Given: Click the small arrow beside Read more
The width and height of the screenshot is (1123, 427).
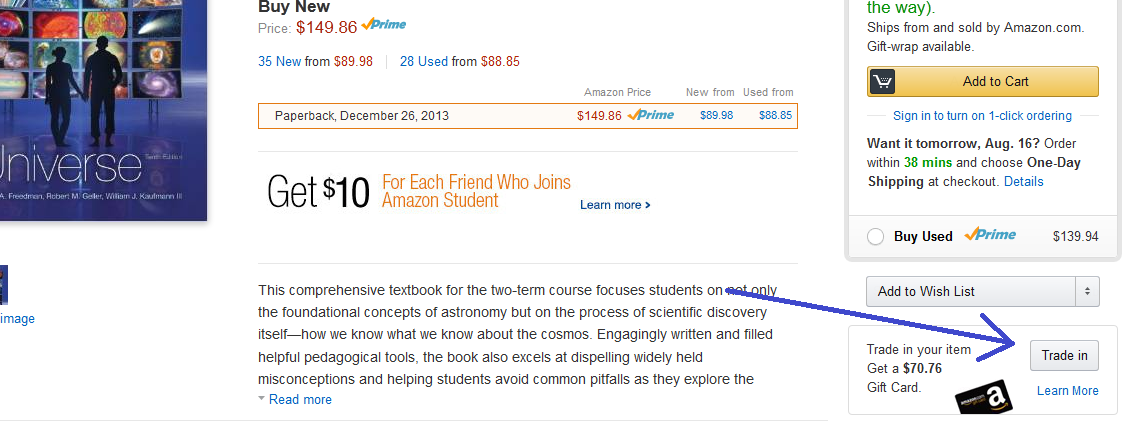Looking at the screenshot, I should (x=262, y=399).
